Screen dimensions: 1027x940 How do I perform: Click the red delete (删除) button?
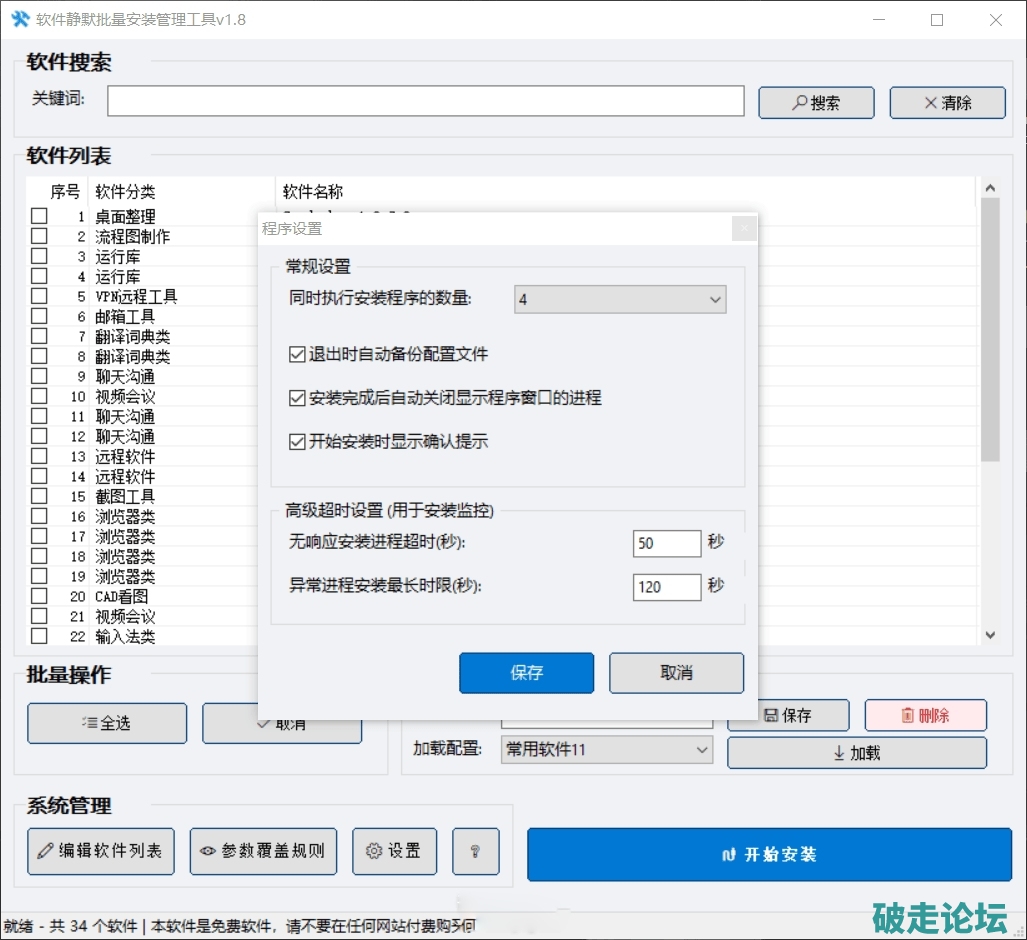pos(925,715)
